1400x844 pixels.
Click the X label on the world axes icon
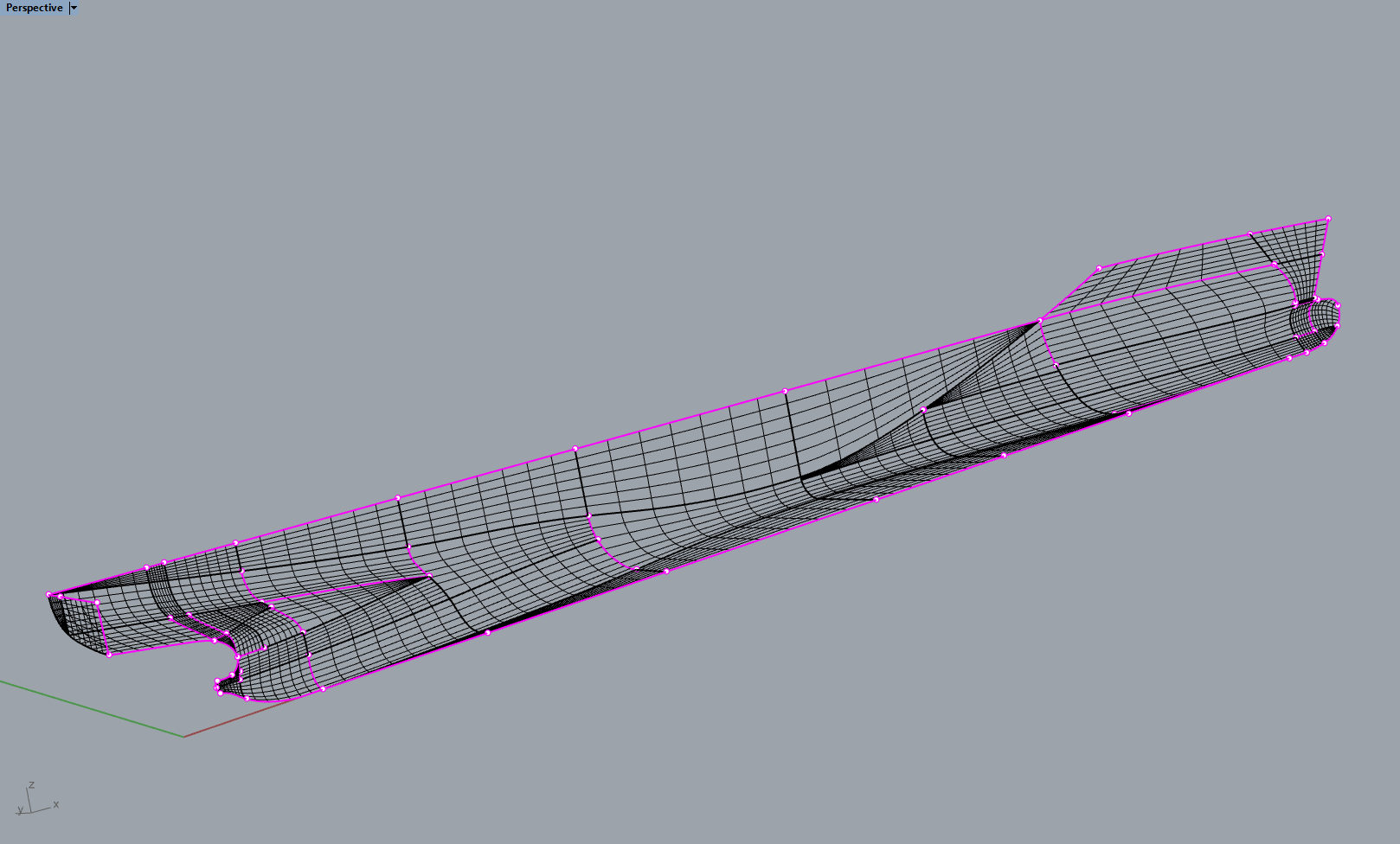tap(55, 805)
